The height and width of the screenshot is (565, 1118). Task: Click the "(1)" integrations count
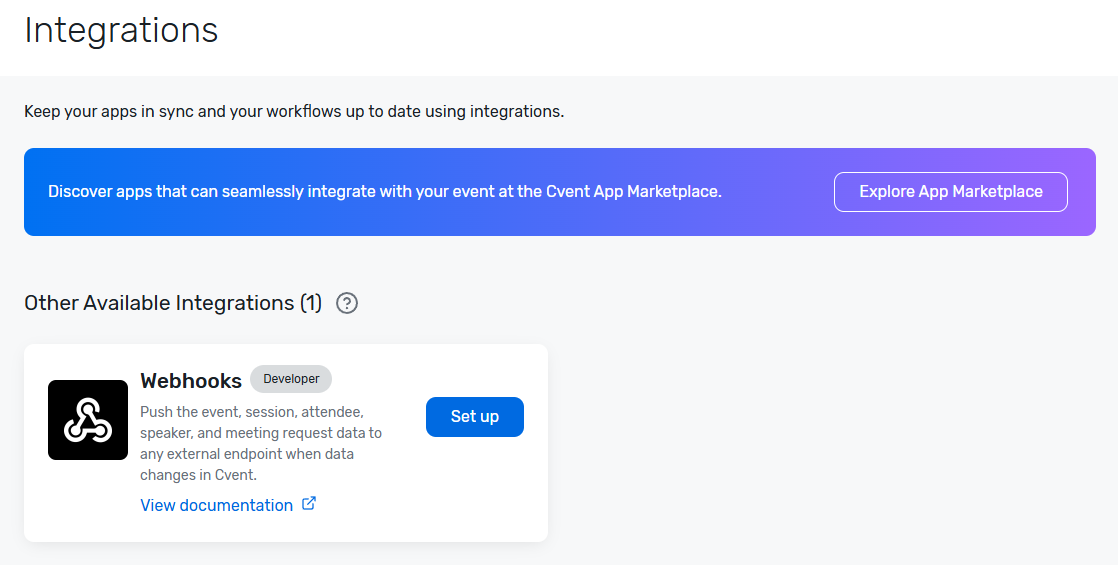click(310, 303)
